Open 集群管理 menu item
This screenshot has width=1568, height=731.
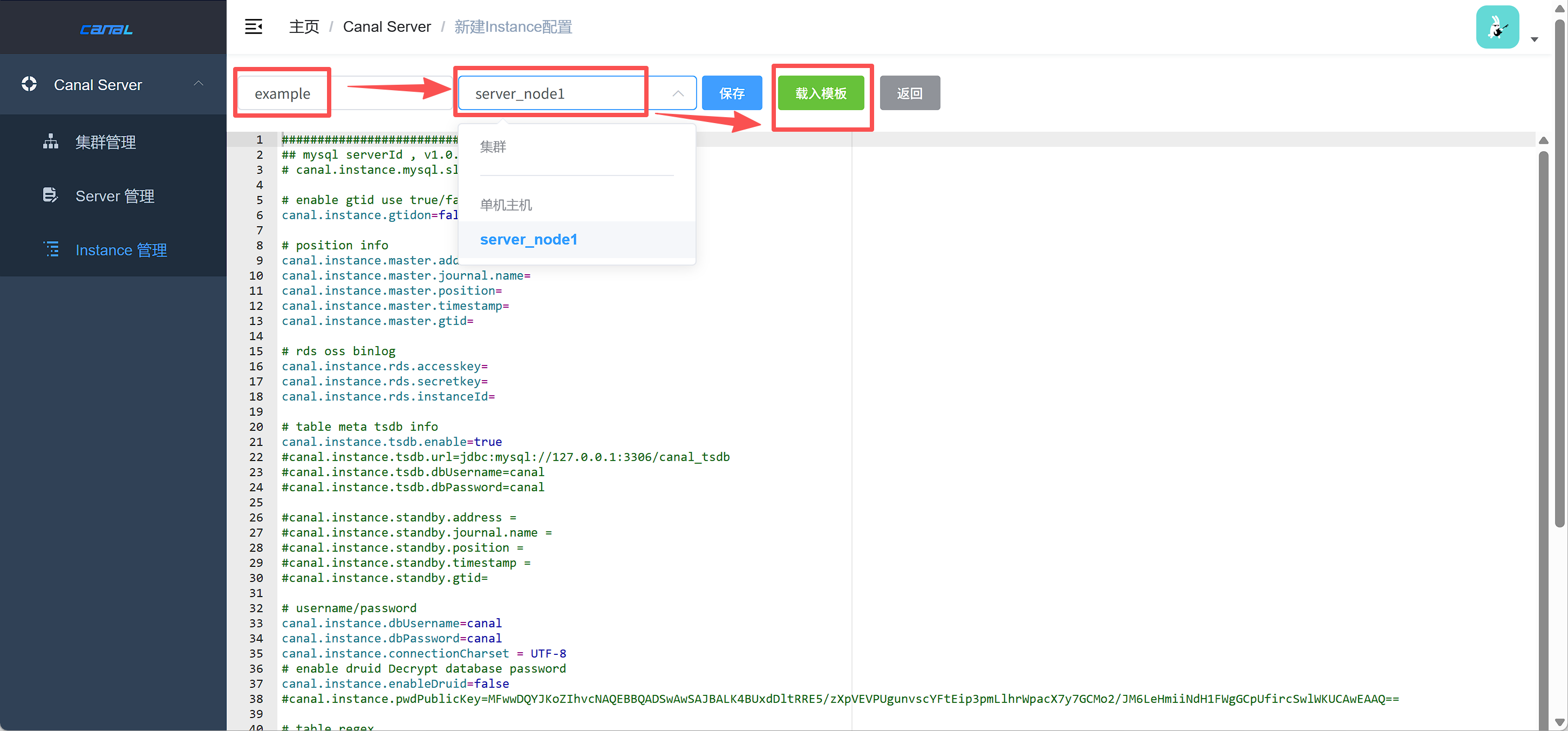tap(105, 142)
